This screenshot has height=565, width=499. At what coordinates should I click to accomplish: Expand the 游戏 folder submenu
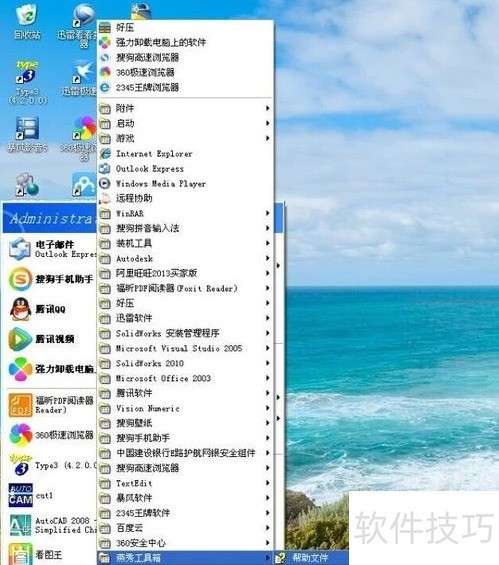pyautogui.click(x=185, y=138)
